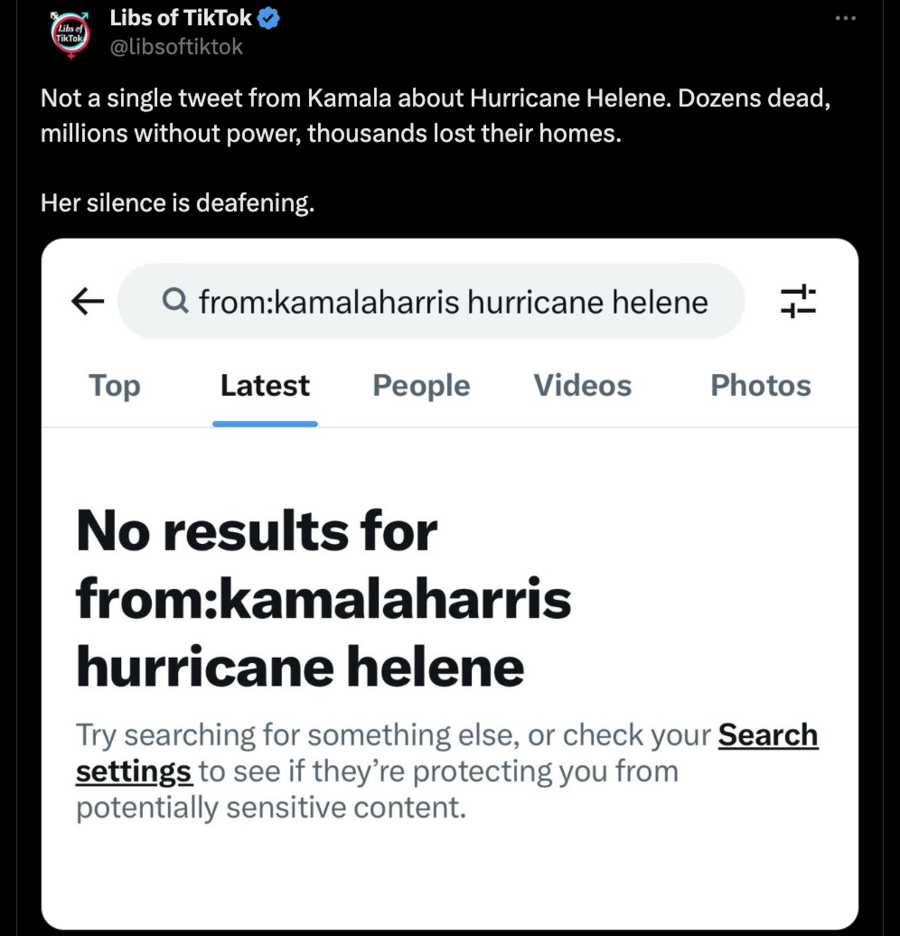
Task: Switch to the Videos tab
Action: (x=582, y=385)
